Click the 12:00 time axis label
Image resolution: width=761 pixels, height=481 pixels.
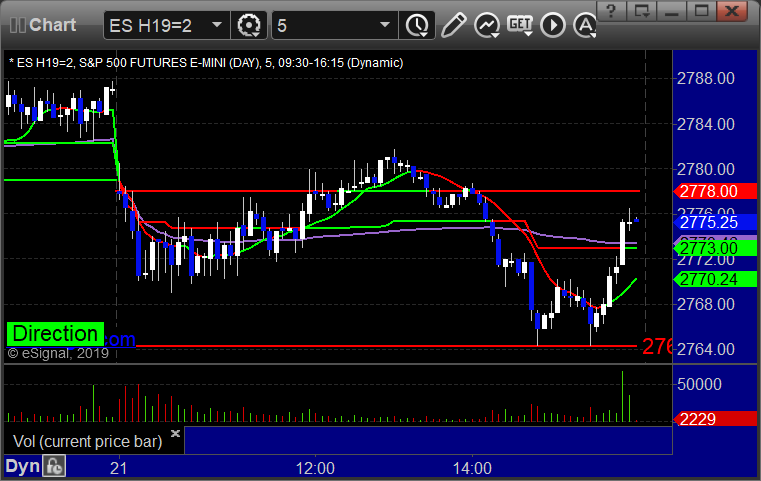[315, 468]
